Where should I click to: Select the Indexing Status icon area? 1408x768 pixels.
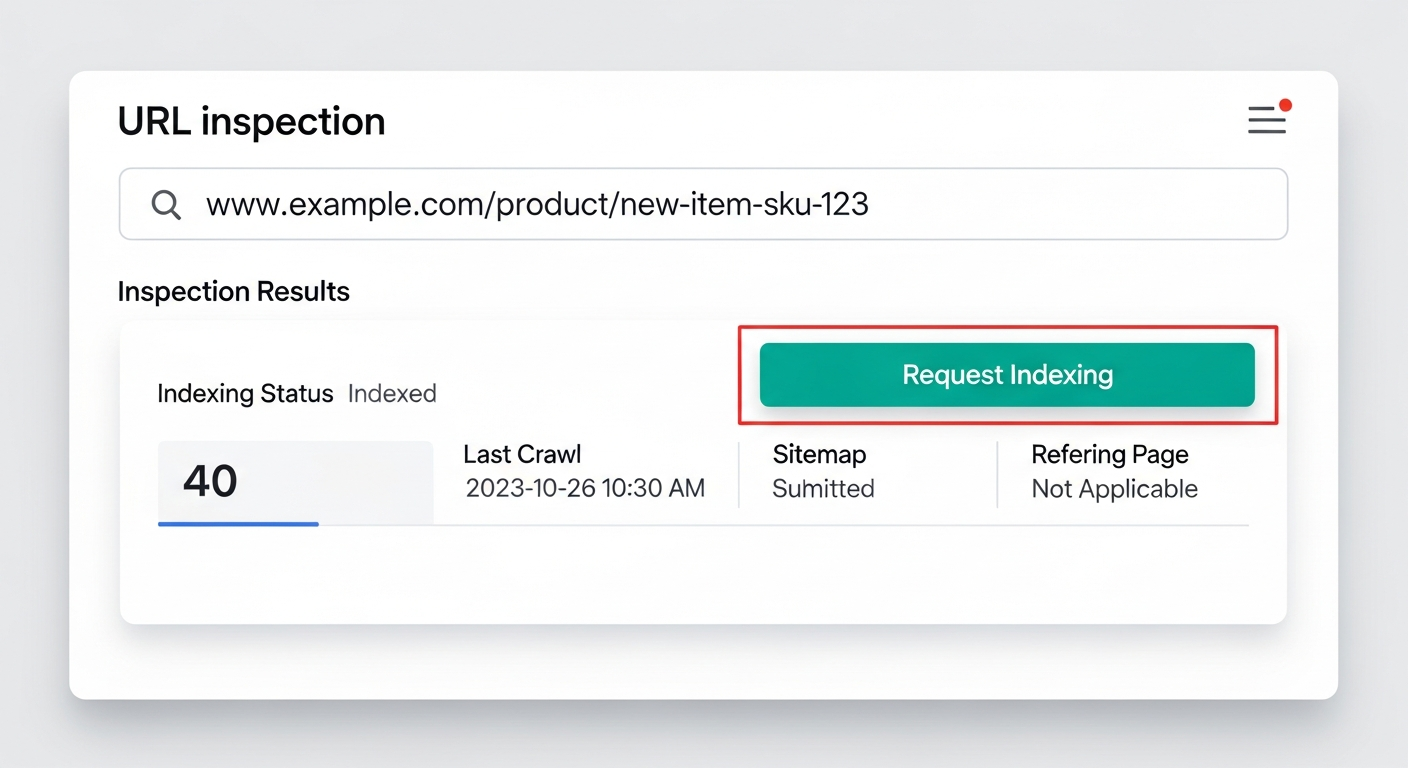tap(244, 393)
